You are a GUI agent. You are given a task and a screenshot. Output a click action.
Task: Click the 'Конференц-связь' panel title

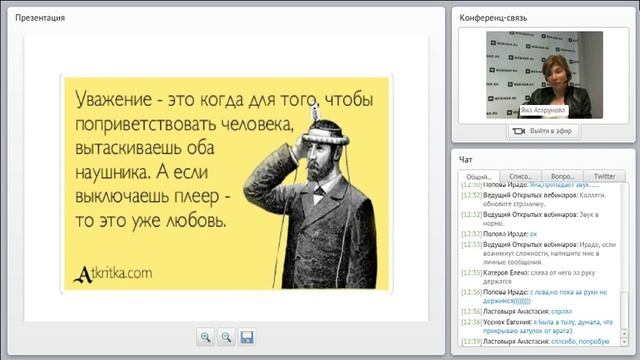point(493,18)
